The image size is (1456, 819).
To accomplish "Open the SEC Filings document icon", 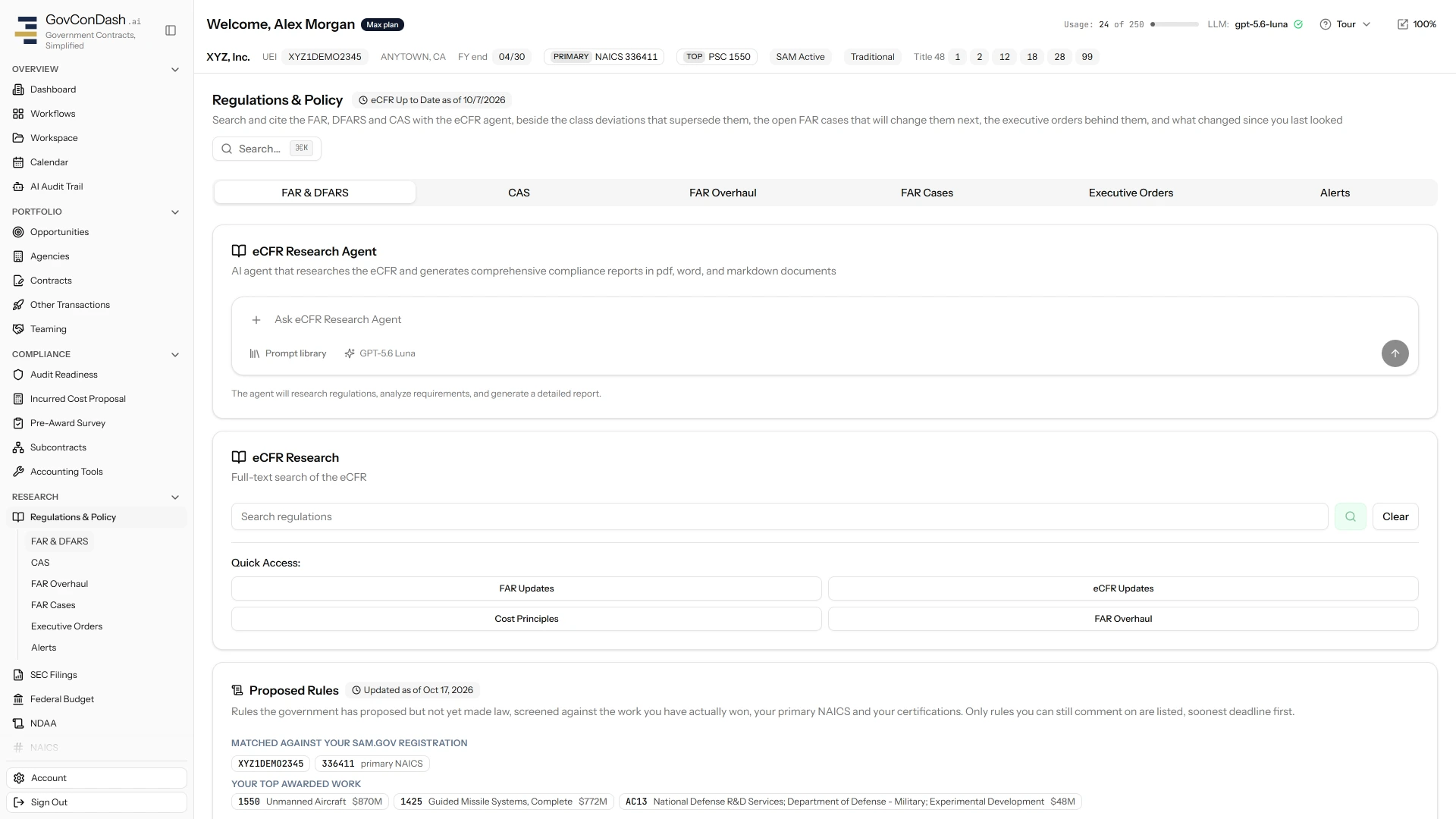I will click(18, 675).
